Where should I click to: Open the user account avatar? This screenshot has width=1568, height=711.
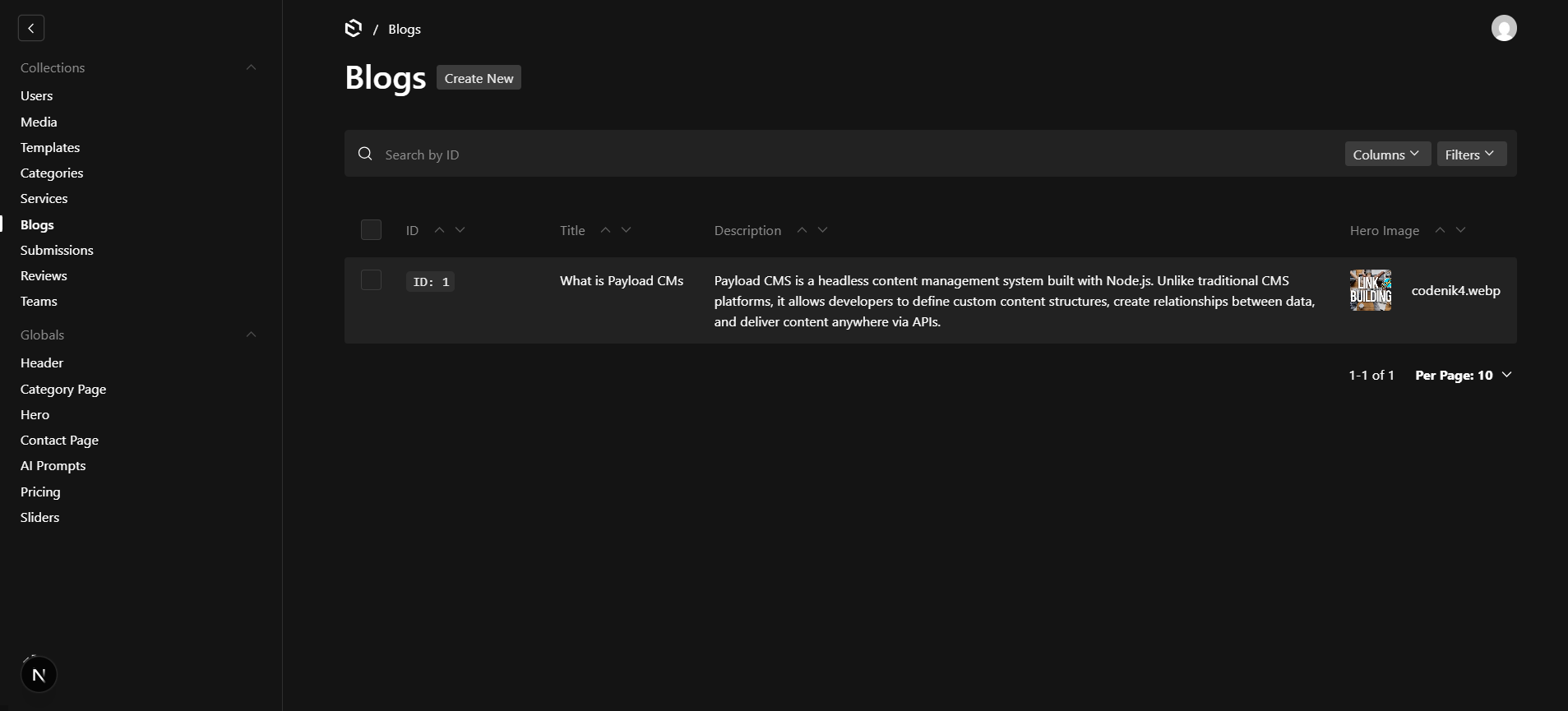click(1503, 28)
